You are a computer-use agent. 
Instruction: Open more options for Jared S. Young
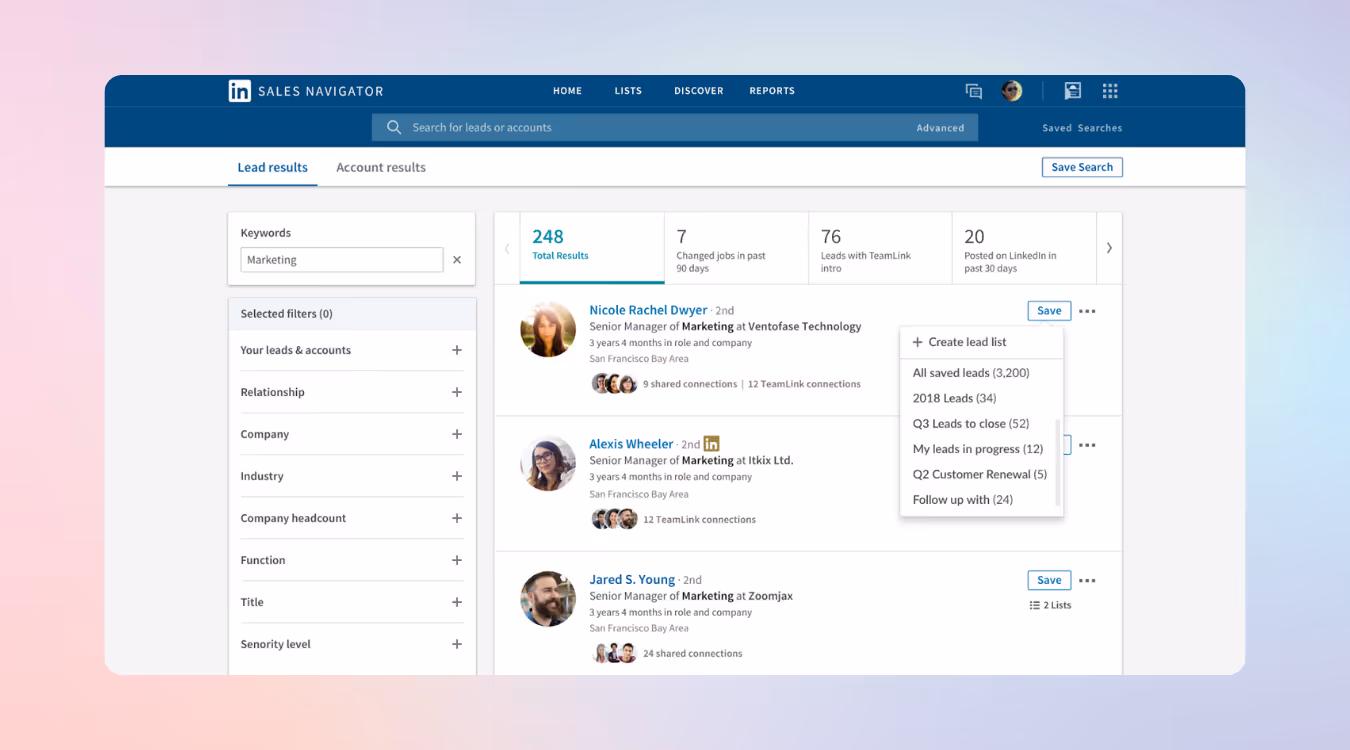[x=1087, y=580]
